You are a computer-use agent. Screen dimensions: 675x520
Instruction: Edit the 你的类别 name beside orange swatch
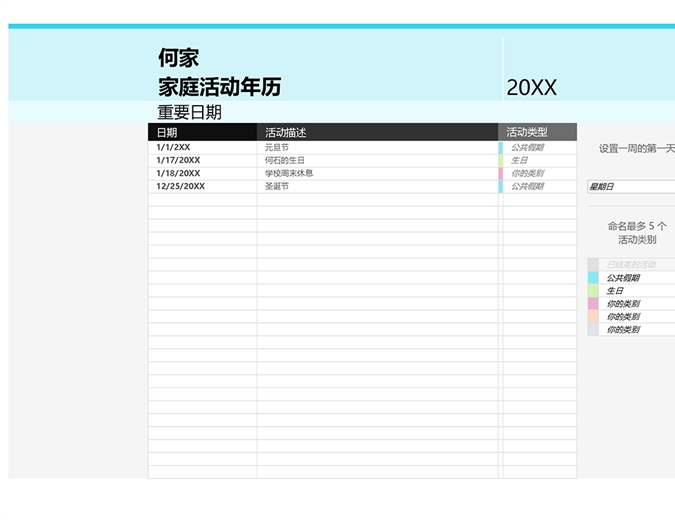click(x=637, y=316)
